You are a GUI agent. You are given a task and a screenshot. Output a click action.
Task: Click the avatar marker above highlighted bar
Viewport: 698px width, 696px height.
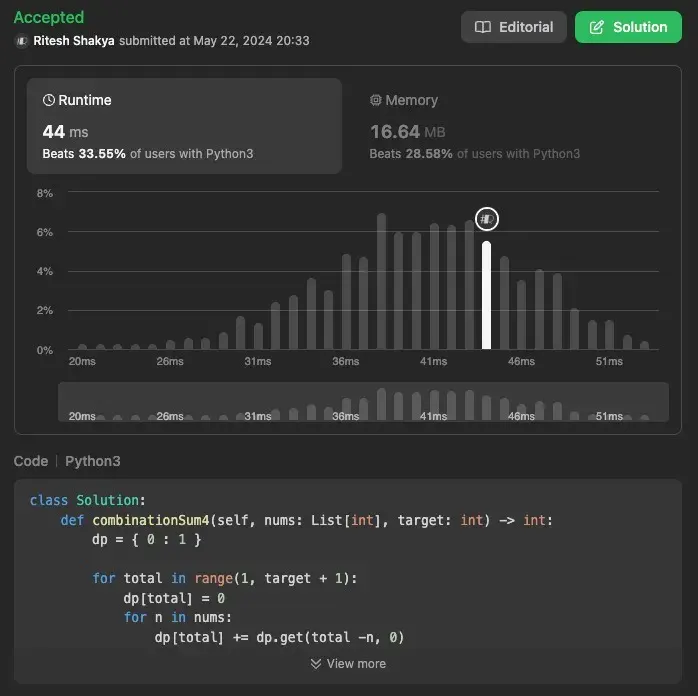point(486,219)
